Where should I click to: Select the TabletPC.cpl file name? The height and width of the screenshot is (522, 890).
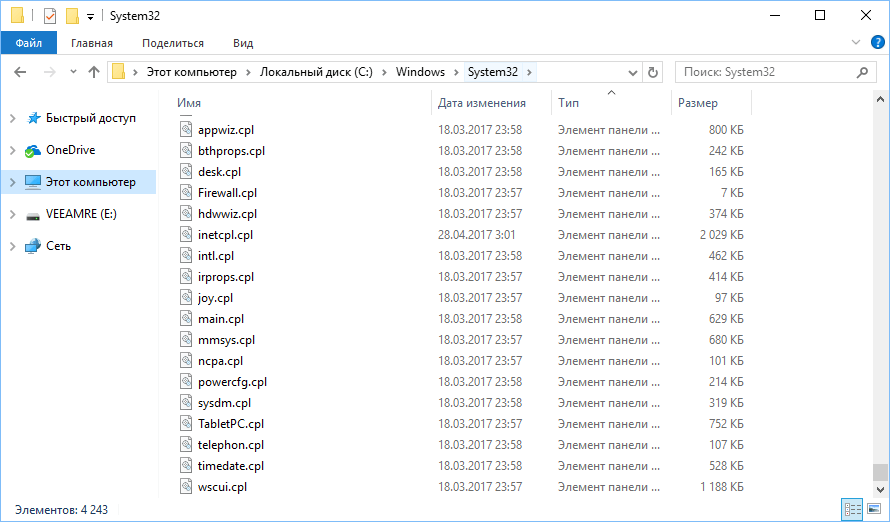231,424
